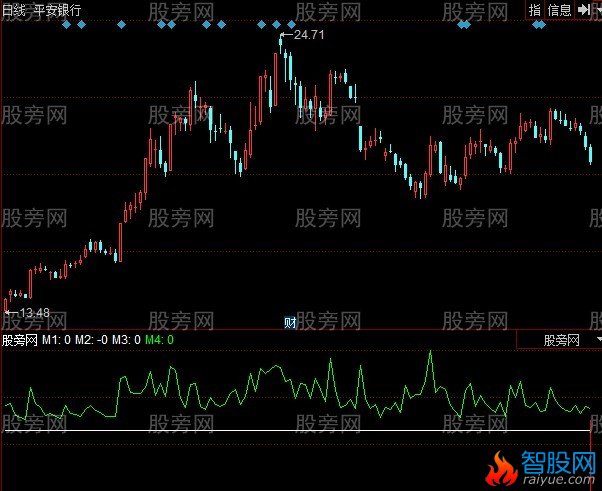Open the 信息 info button
This screenshot has width=602, height=491.
click(x=560, y=10)
